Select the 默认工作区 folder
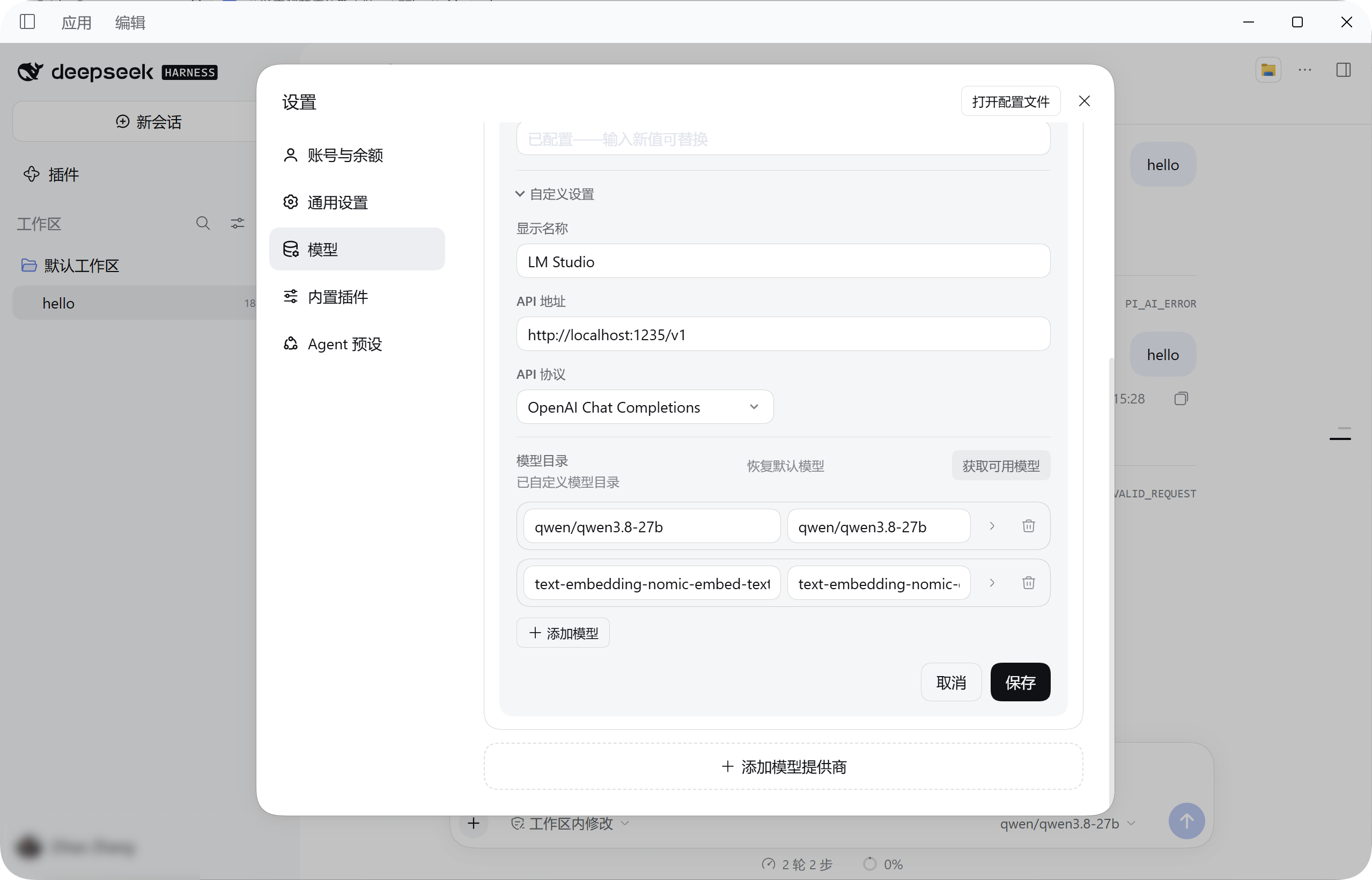The width and height of the screenshot is (1372, 880). (x=70, y=265)
